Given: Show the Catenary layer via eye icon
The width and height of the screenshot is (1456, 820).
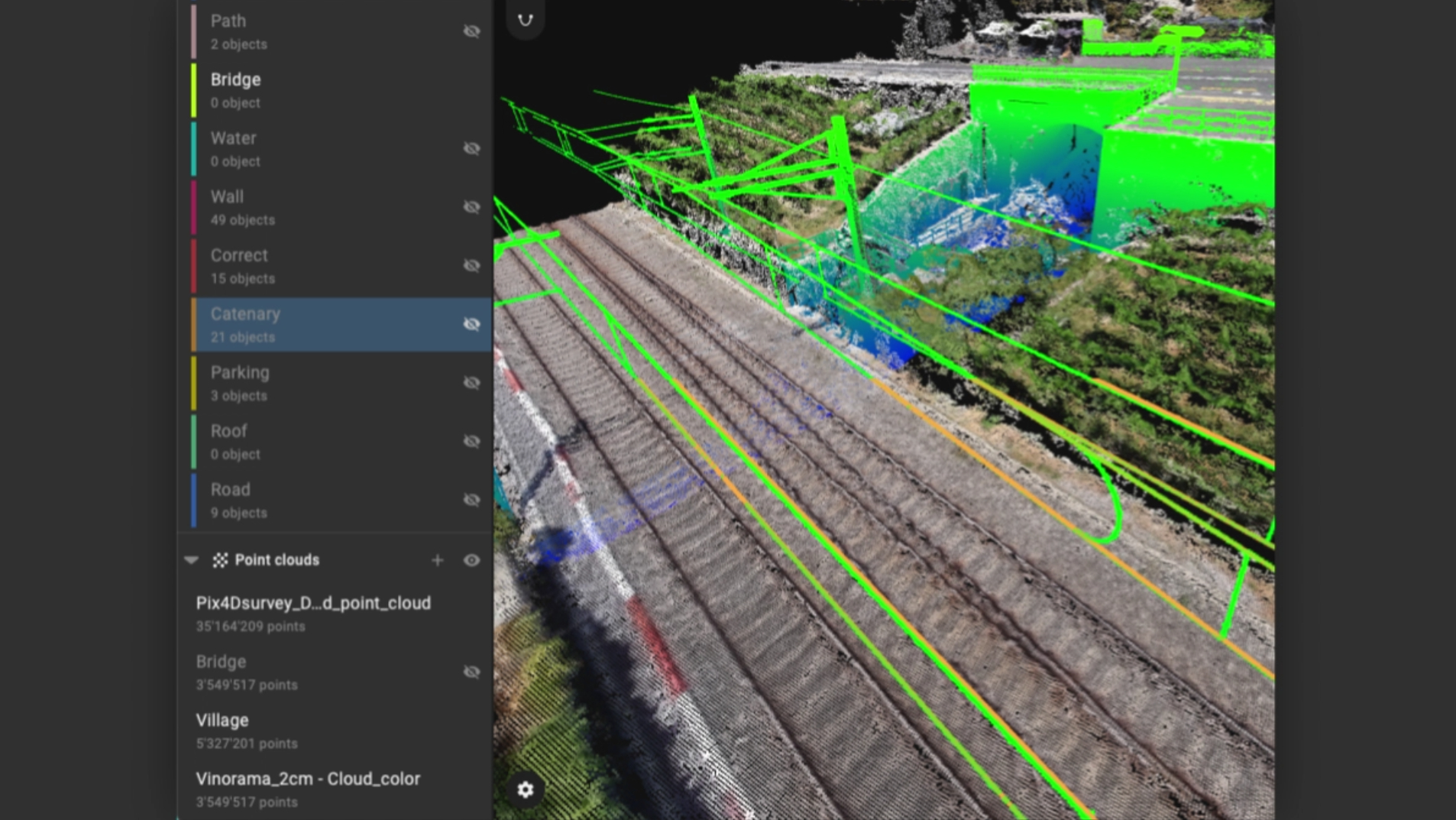Looking at the screenshot, I should pos(471,324).
